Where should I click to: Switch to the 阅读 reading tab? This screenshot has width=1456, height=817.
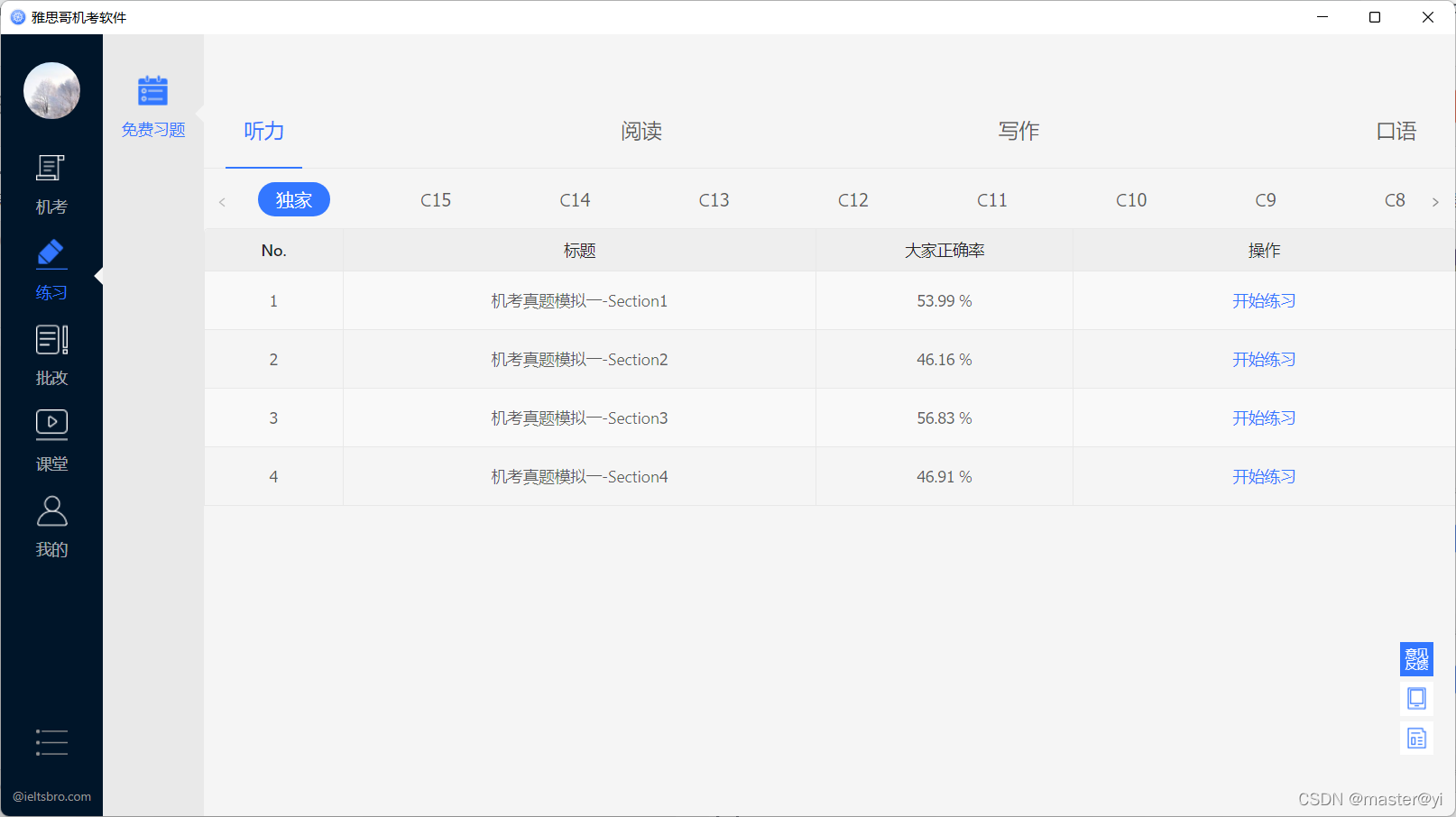pyautogui.click(x=641, y=132)
